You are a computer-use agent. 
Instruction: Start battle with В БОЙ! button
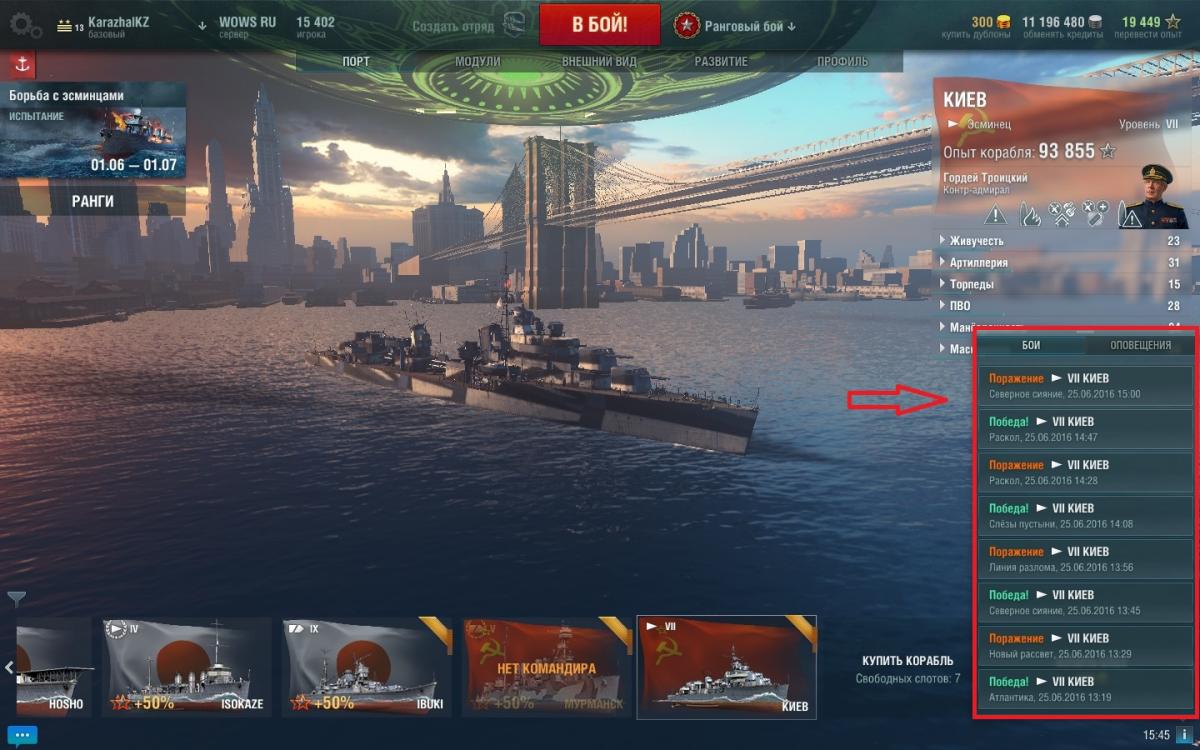(x=600, y=25)
